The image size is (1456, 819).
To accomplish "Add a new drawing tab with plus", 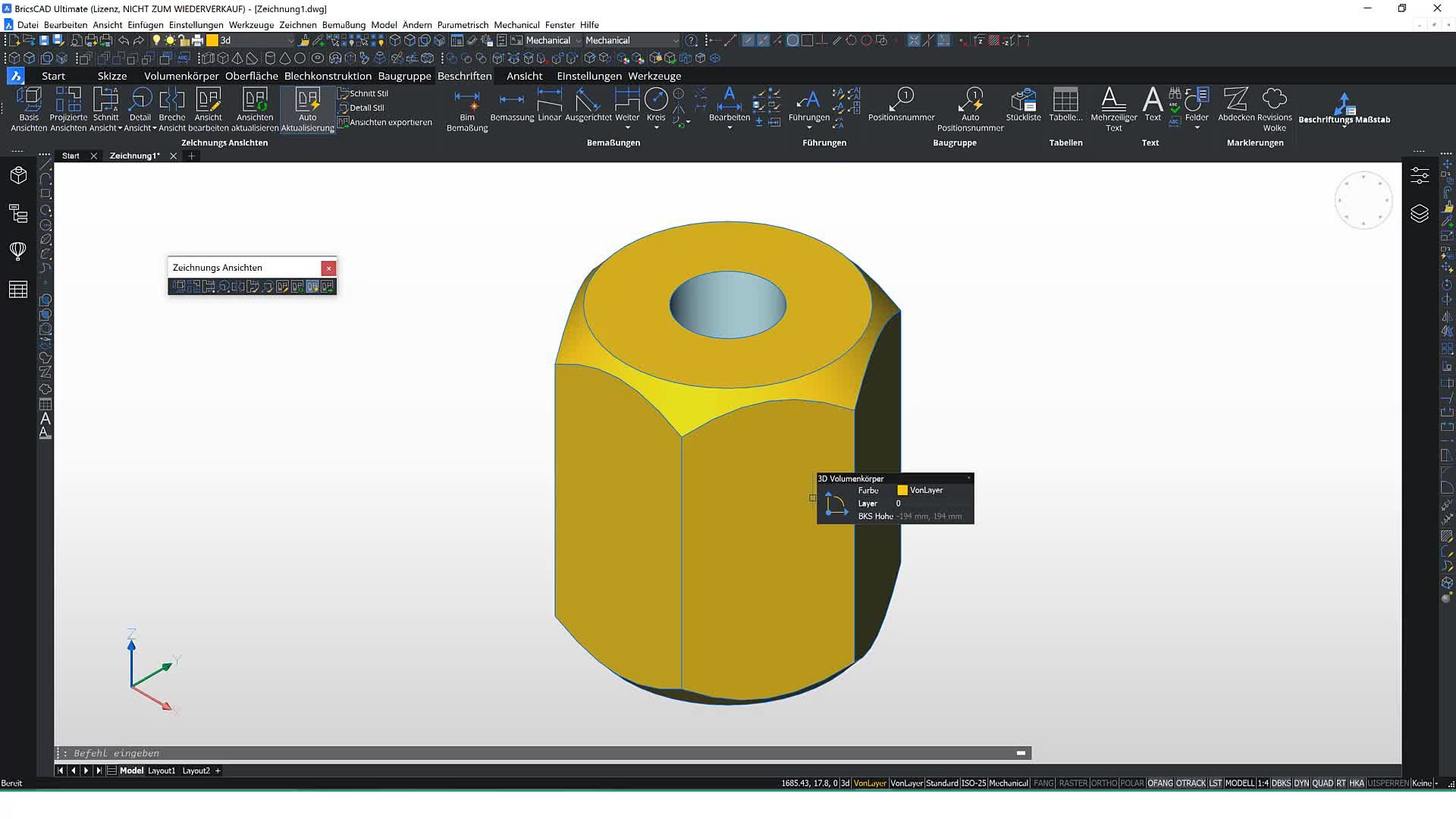I will pos(192,155).
